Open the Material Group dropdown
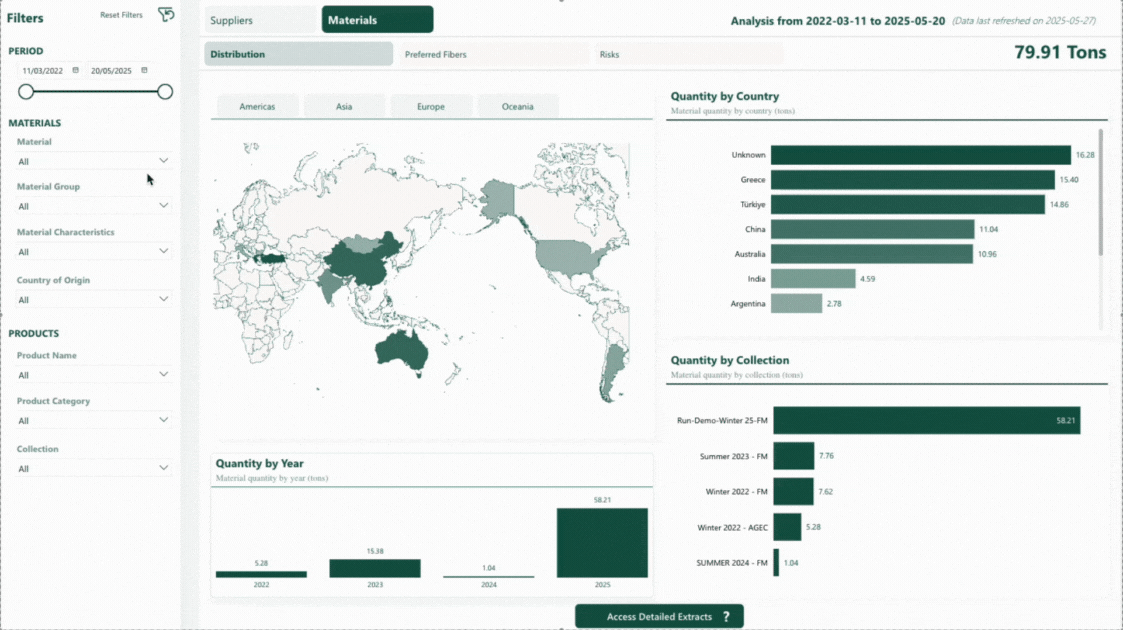Image resolution: width=1123 pixels, height=630 pixels. [164, 205]
